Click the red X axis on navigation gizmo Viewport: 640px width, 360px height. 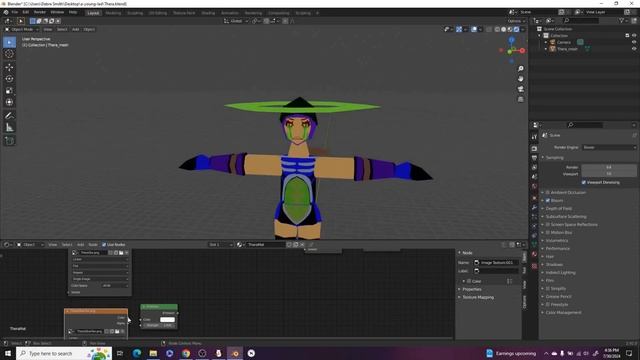coord(522,50)
